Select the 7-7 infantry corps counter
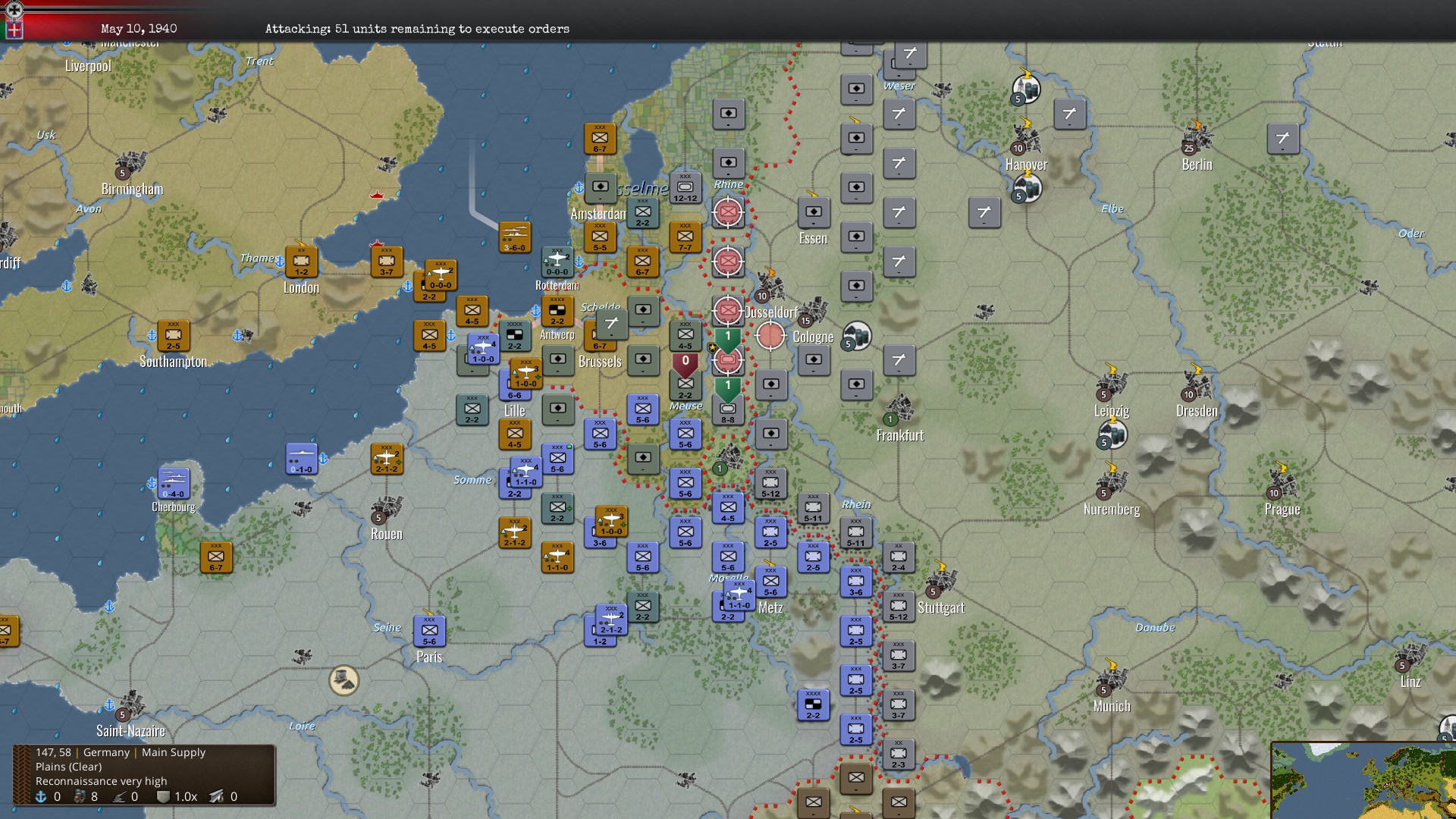Image resolution: width=1456 pixels, height=819 pixels. (x=685, y=237)
